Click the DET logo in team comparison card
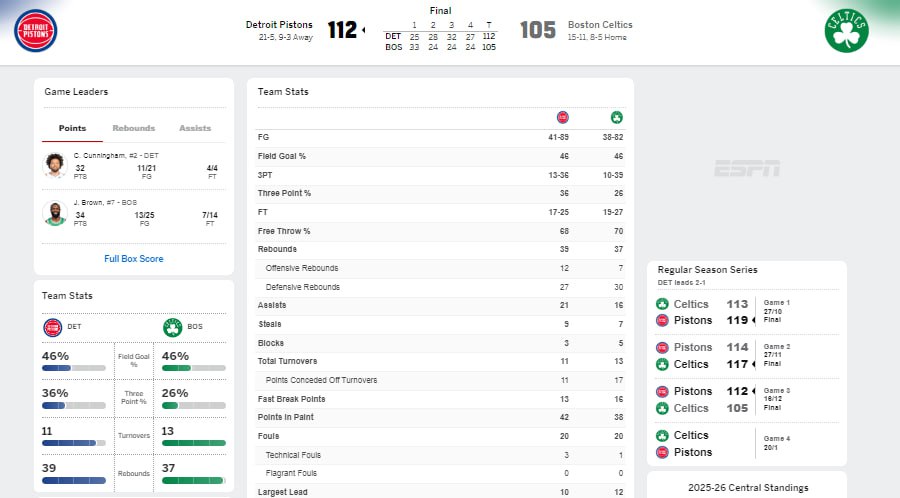Image resolution: width=900 pixels, height=498 pixels. pyautogui.click(x=53, y=327)
